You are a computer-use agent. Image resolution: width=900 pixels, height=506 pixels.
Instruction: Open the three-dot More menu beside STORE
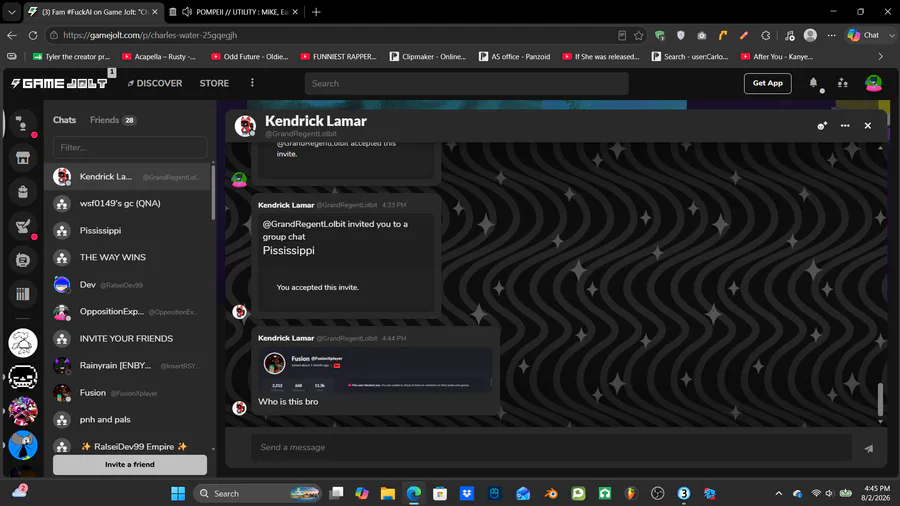coord(252,83)
